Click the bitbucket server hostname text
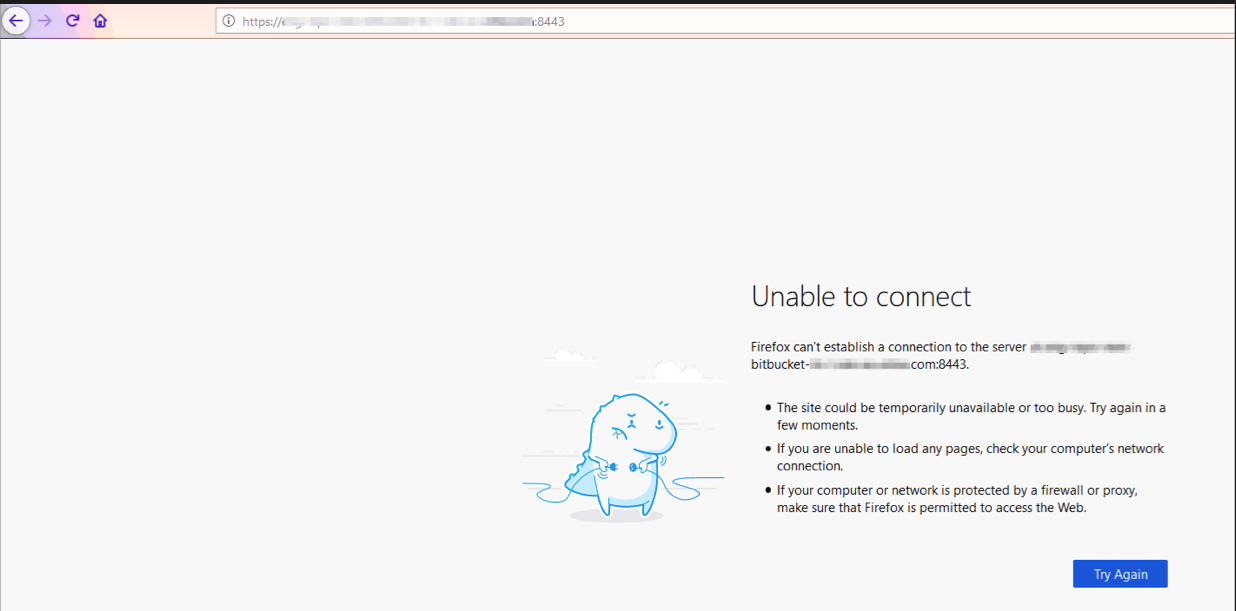 [x=859, y=365]
